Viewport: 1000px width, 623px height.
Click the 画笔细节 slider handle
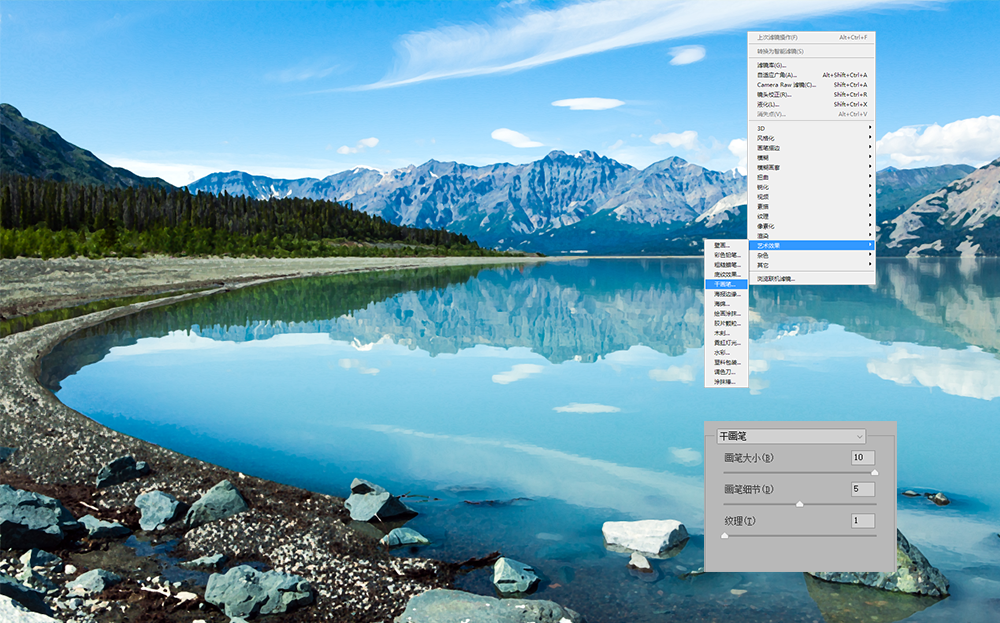click(799, 504)
